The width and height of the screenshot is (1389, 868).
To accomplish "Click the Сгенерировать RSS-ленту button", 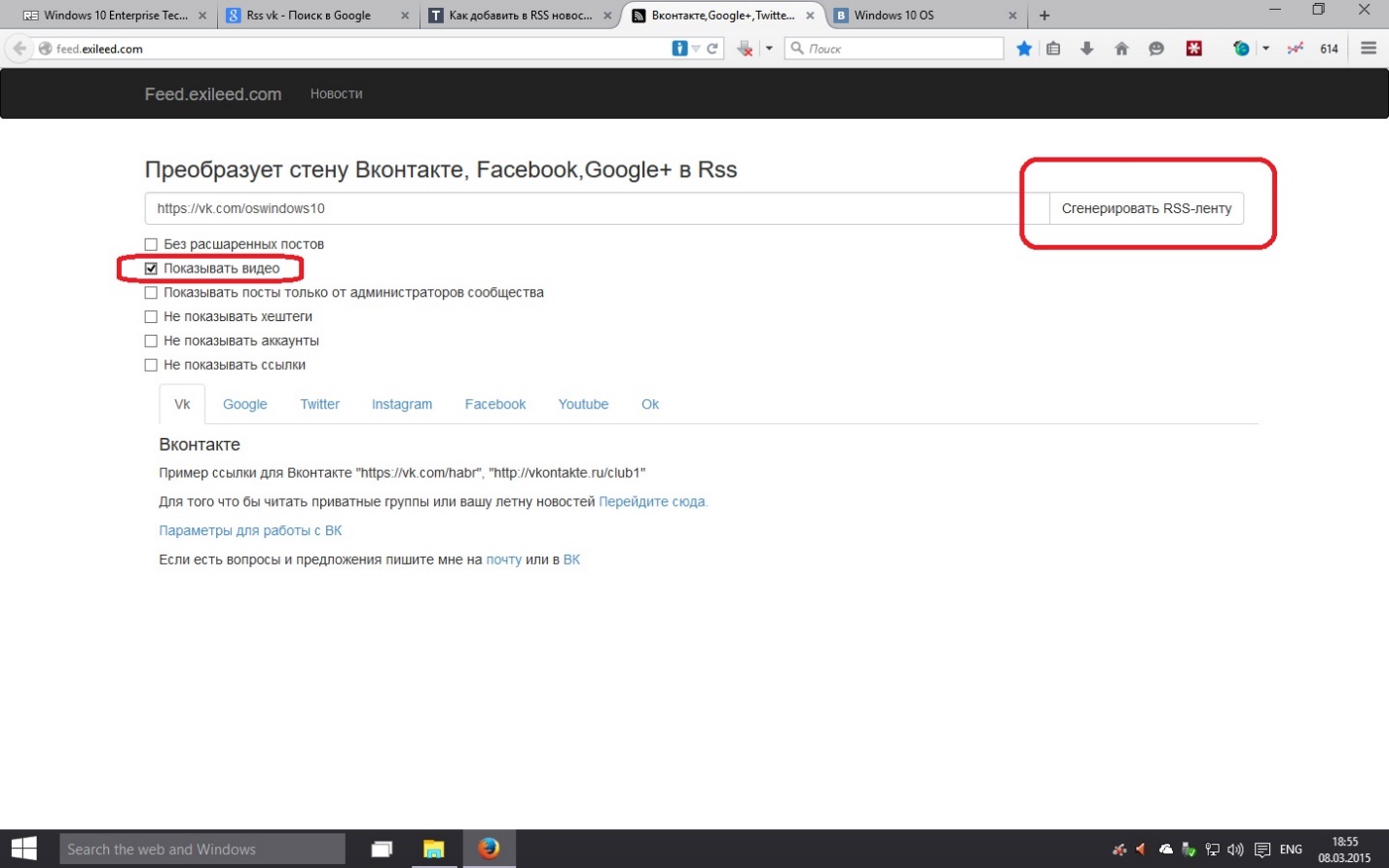I will pos(1147,208).
